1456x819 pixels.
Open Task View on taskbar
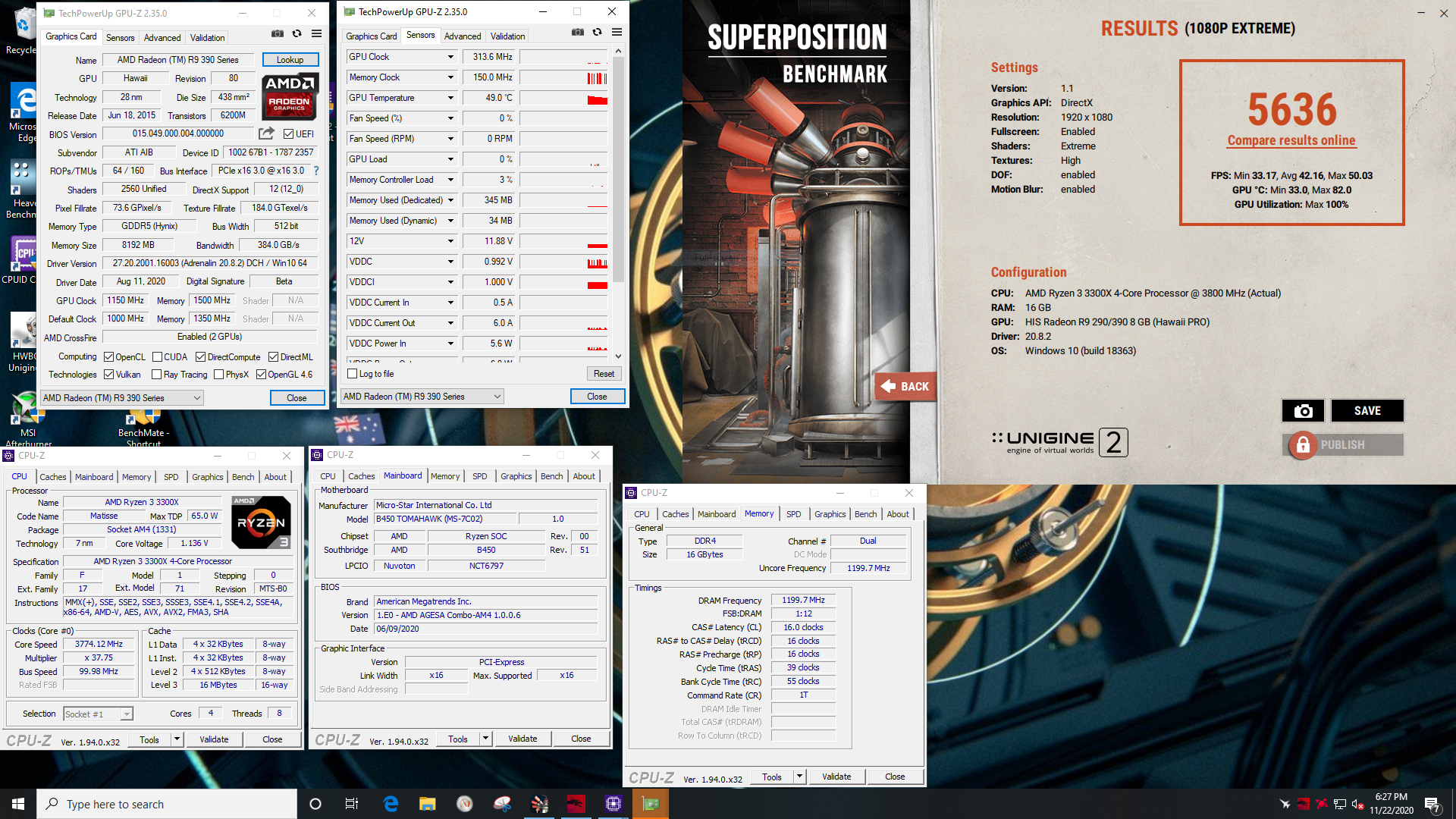pos(352,804)
